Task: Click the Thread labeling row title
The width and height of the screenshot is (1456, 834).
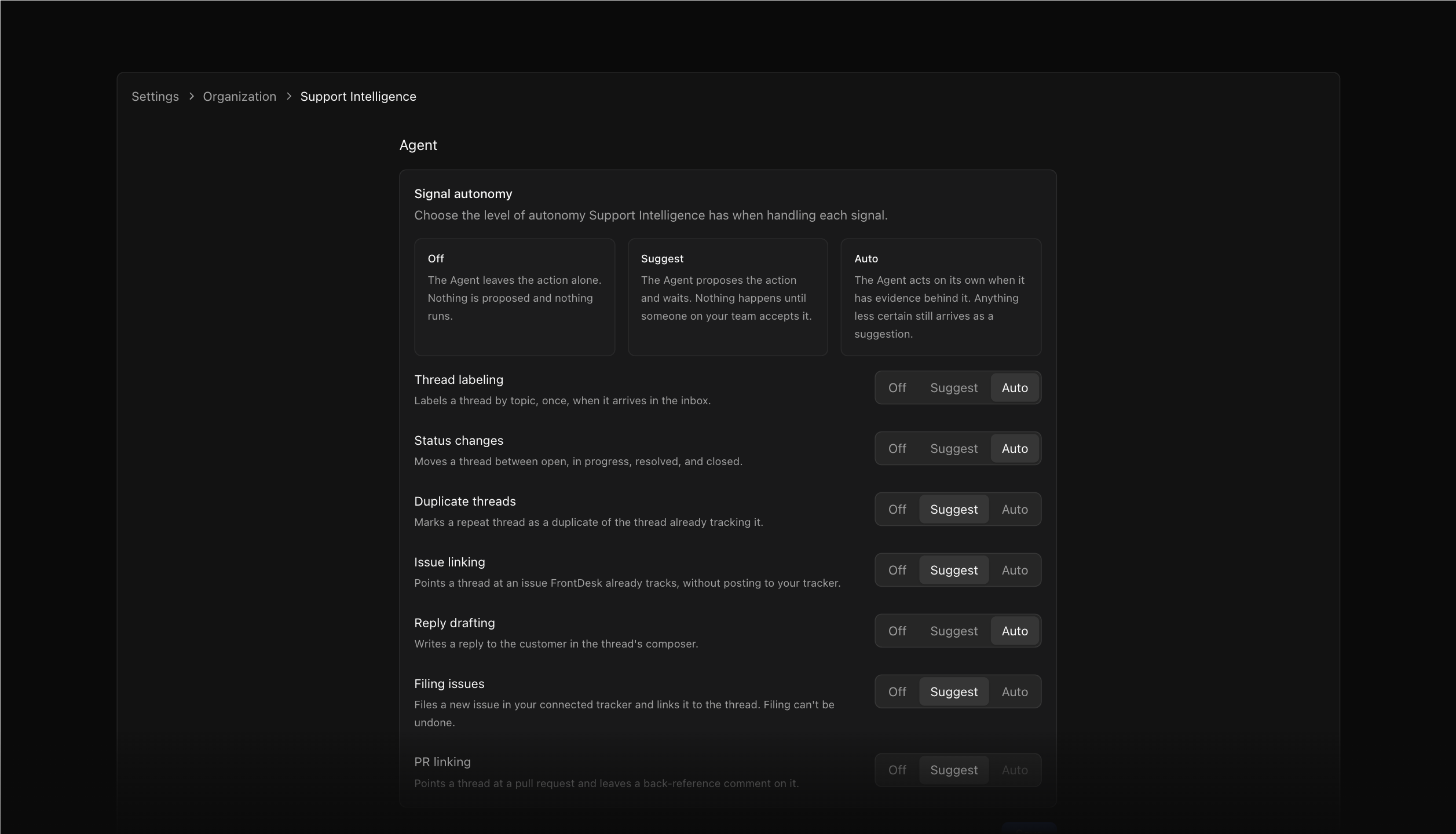Action: (459, 380)
